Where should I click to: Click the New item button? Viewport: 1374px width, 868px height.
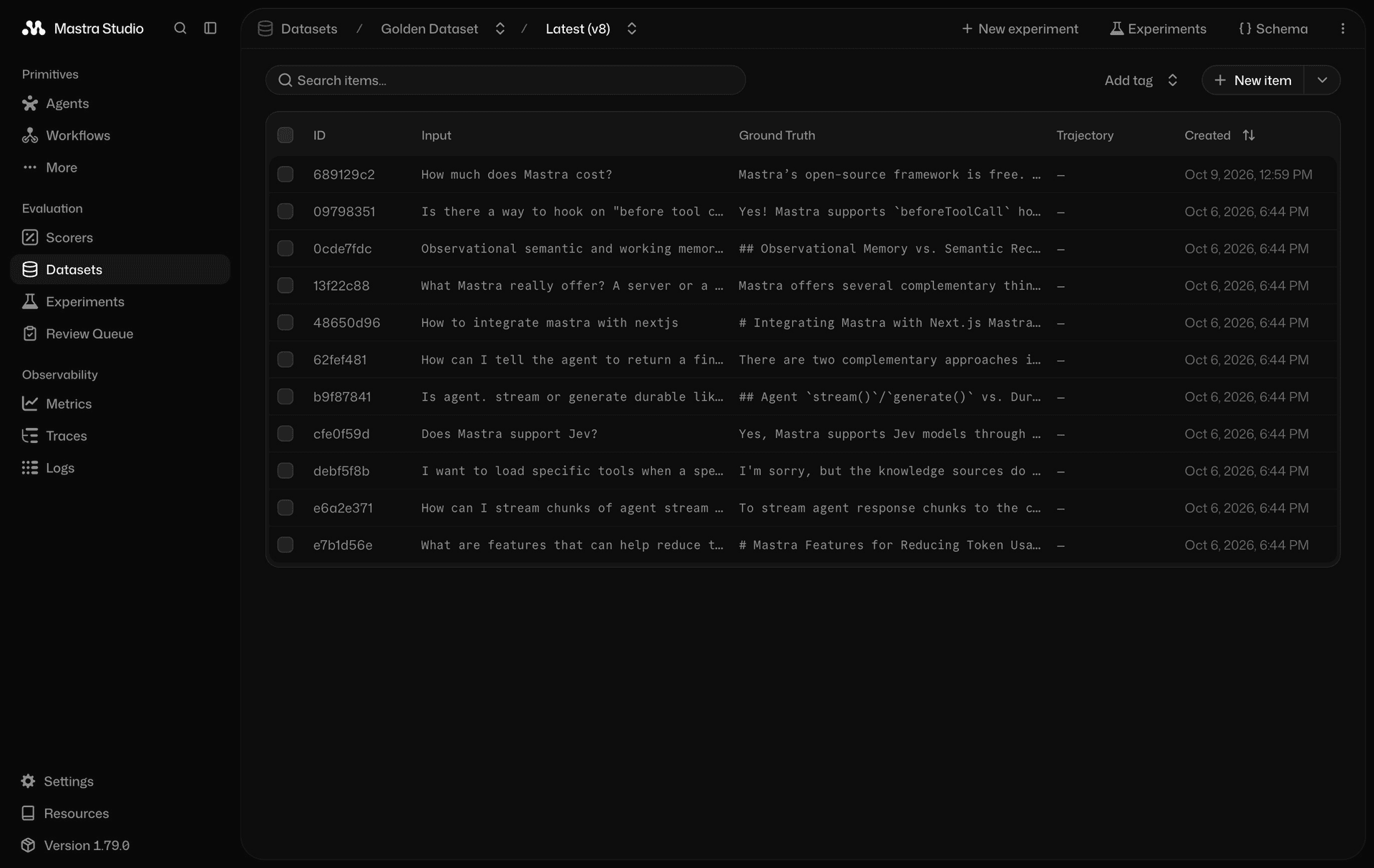pyautogui.click(x=1253, y=80)
